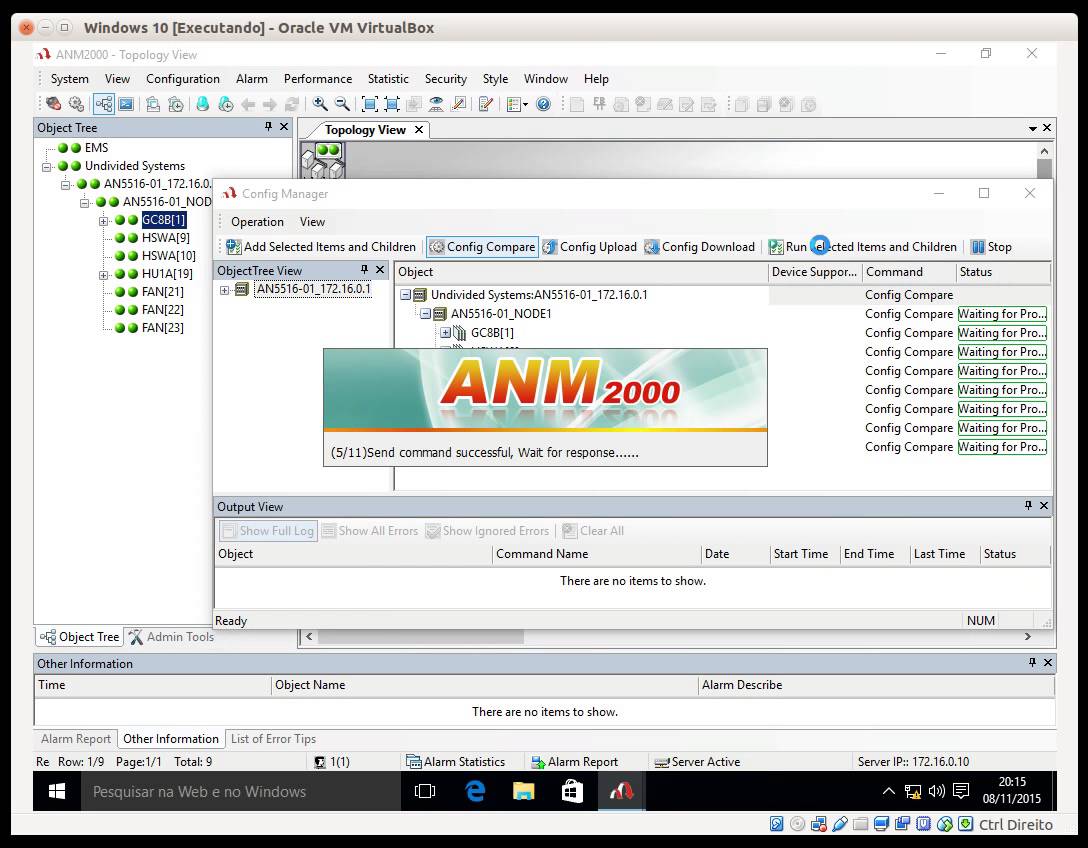Screen dimensions: 1088x848
Task: Click the Topology View scroll right arrow
Action: [x=1028, y=637]
